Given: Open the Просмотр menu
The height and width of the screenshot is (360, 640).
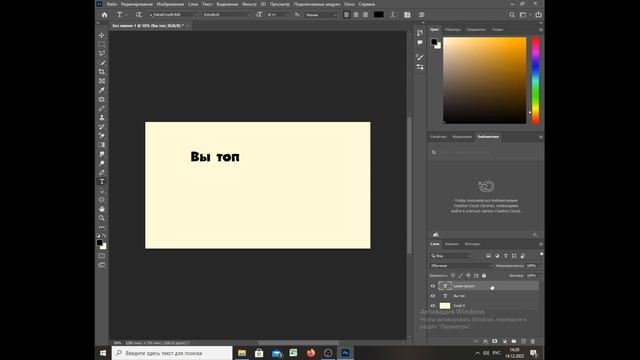Looking at the screenshot, I should coord(280,4).
